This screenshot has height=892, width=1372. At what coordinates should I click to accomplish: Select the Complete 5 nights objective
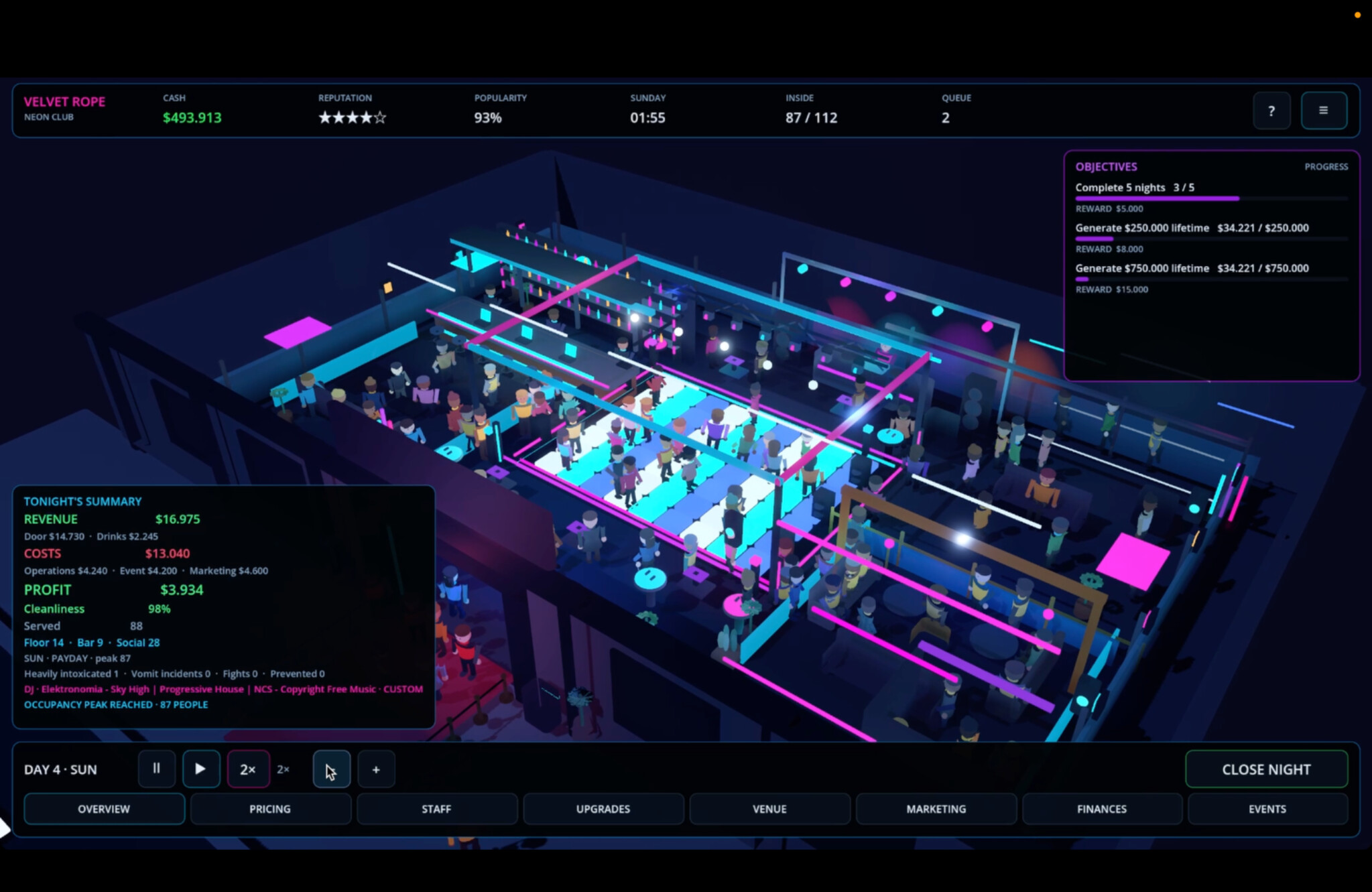coord(1135,188)
